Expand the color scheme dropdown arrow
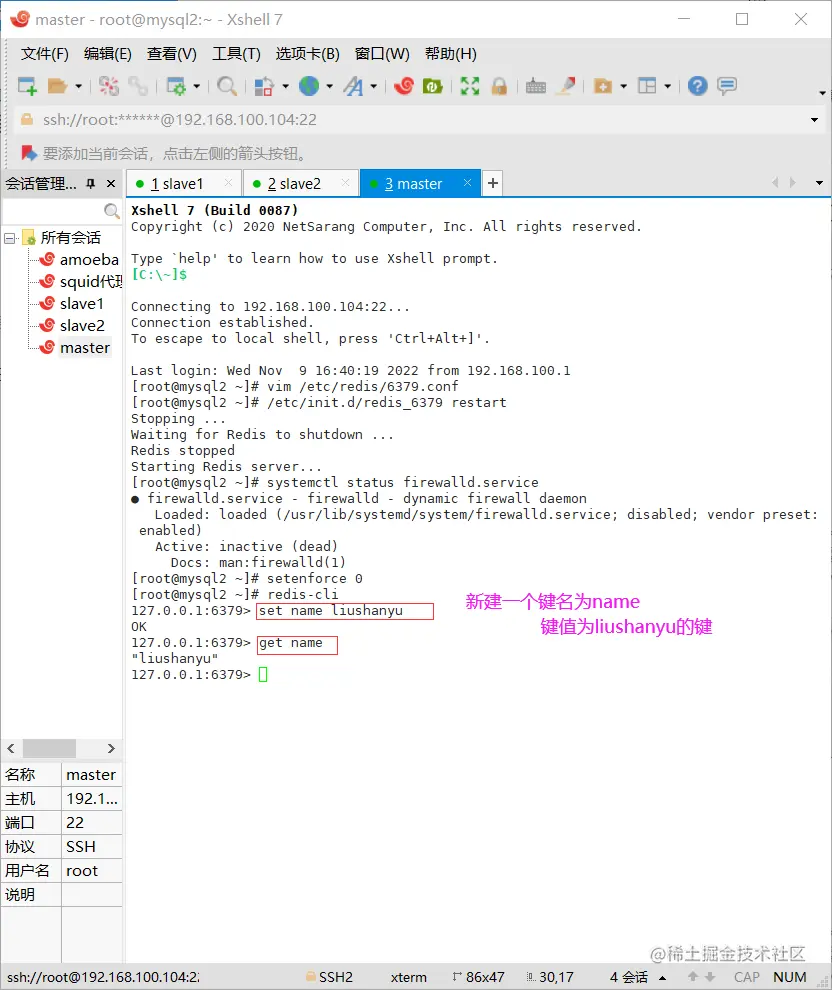 (285, 86)
